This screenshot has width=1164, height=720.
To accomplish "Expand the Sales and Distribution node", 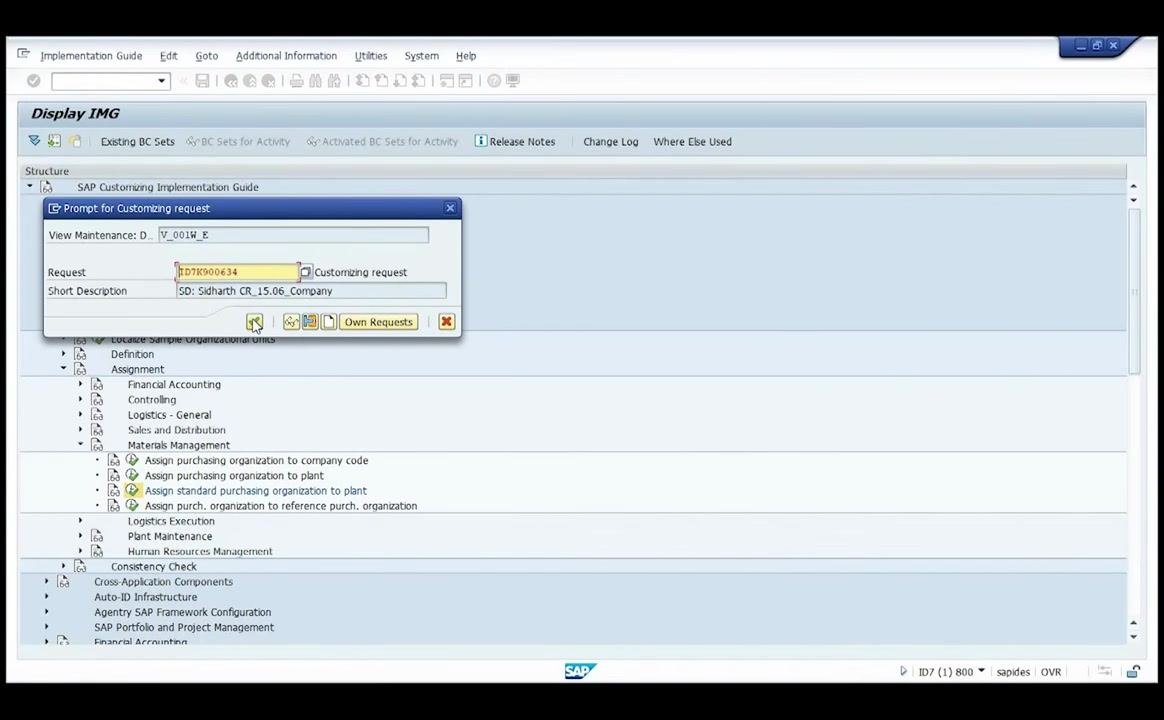I will (x=80, y=429).
